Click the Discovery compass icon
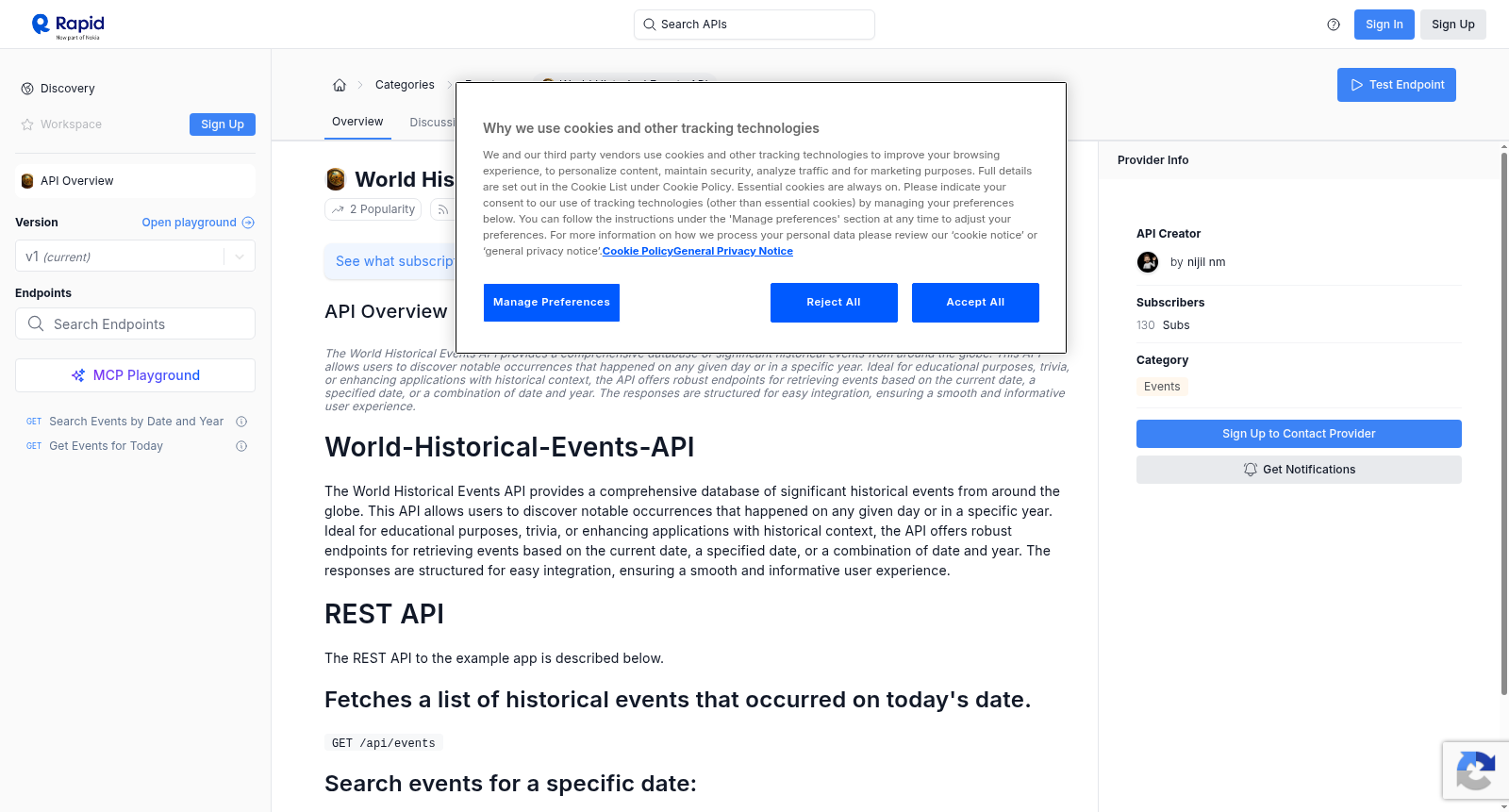The width and height of the screenshot is (1509, 812). point(27,89)
